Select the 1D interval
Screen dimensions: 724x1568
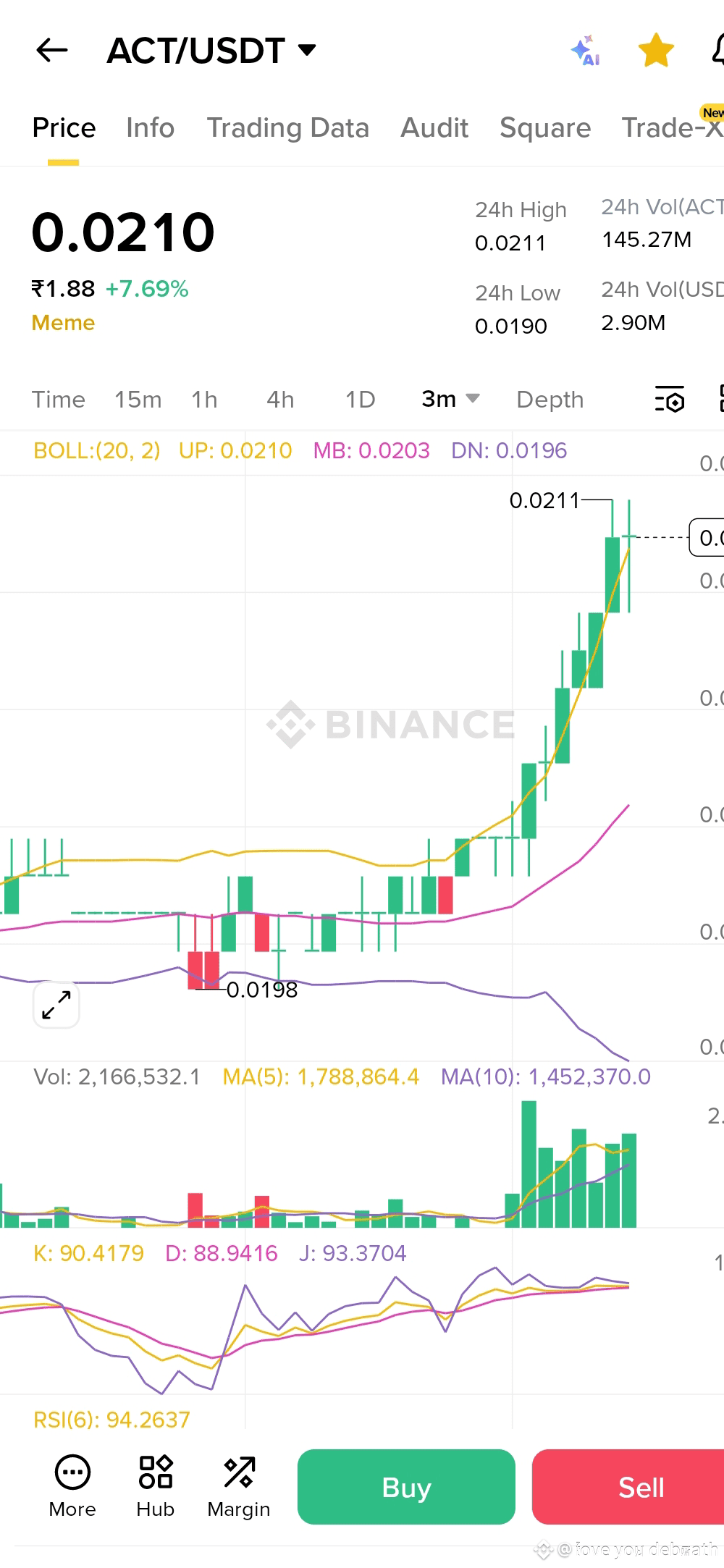click(360, 400)
